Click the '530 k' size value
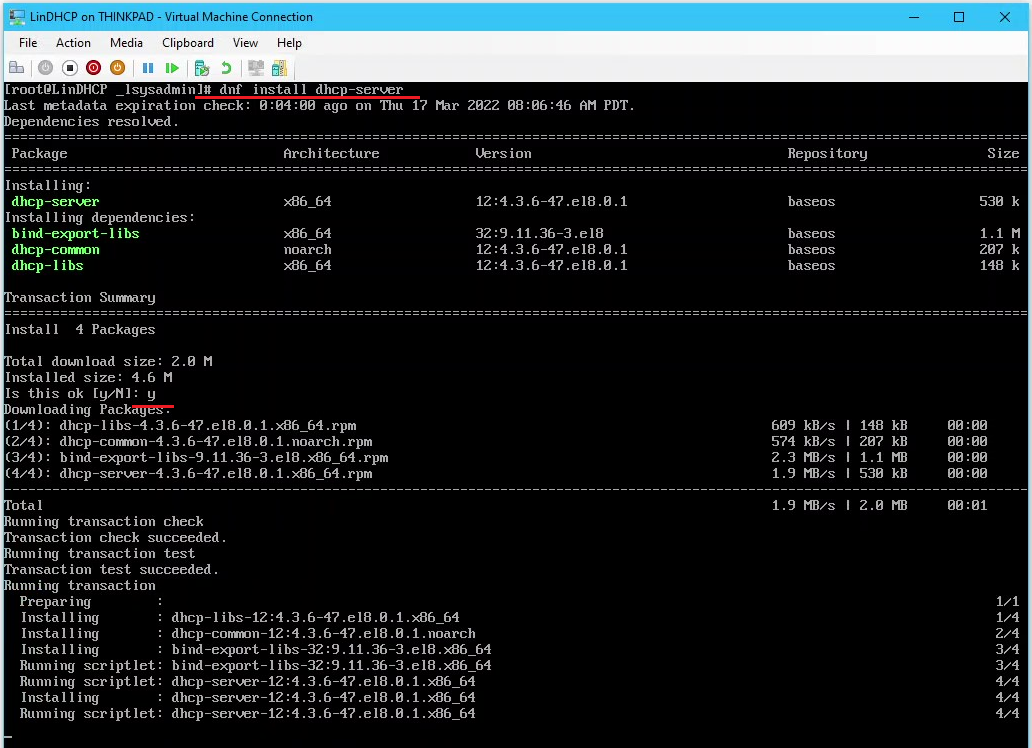Screen dimensions: 1032x748 coord(1000,201)
